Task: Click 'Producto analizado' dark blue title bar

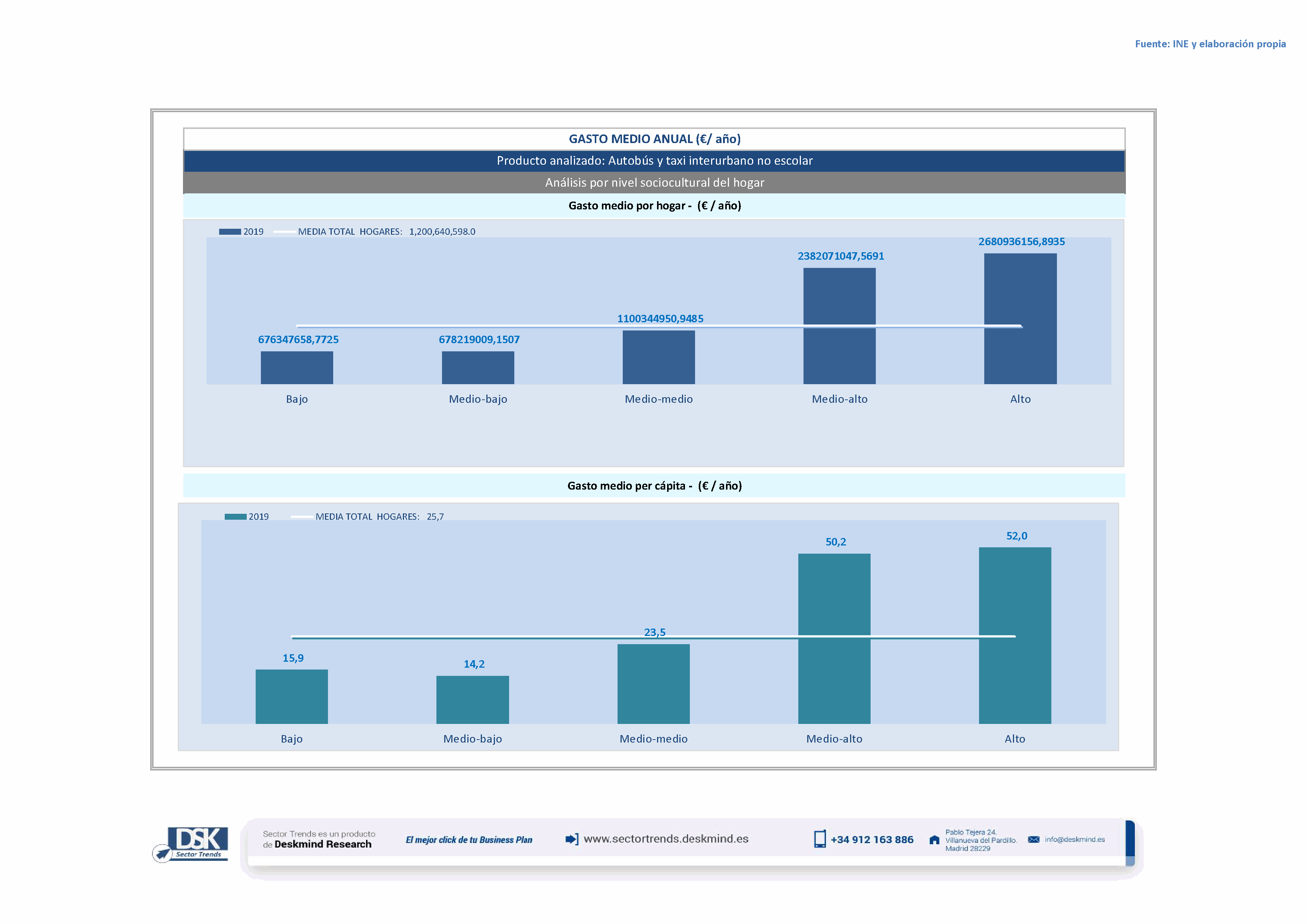Action: (x=654, y=161)
